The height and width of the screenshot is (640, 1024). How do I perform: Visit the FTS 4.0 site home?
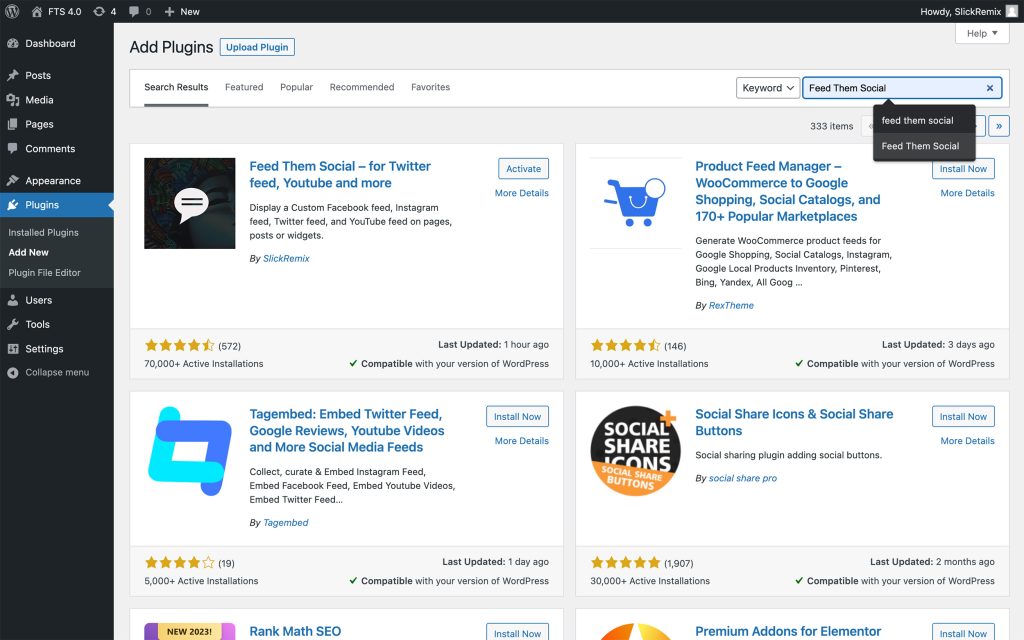57,11
